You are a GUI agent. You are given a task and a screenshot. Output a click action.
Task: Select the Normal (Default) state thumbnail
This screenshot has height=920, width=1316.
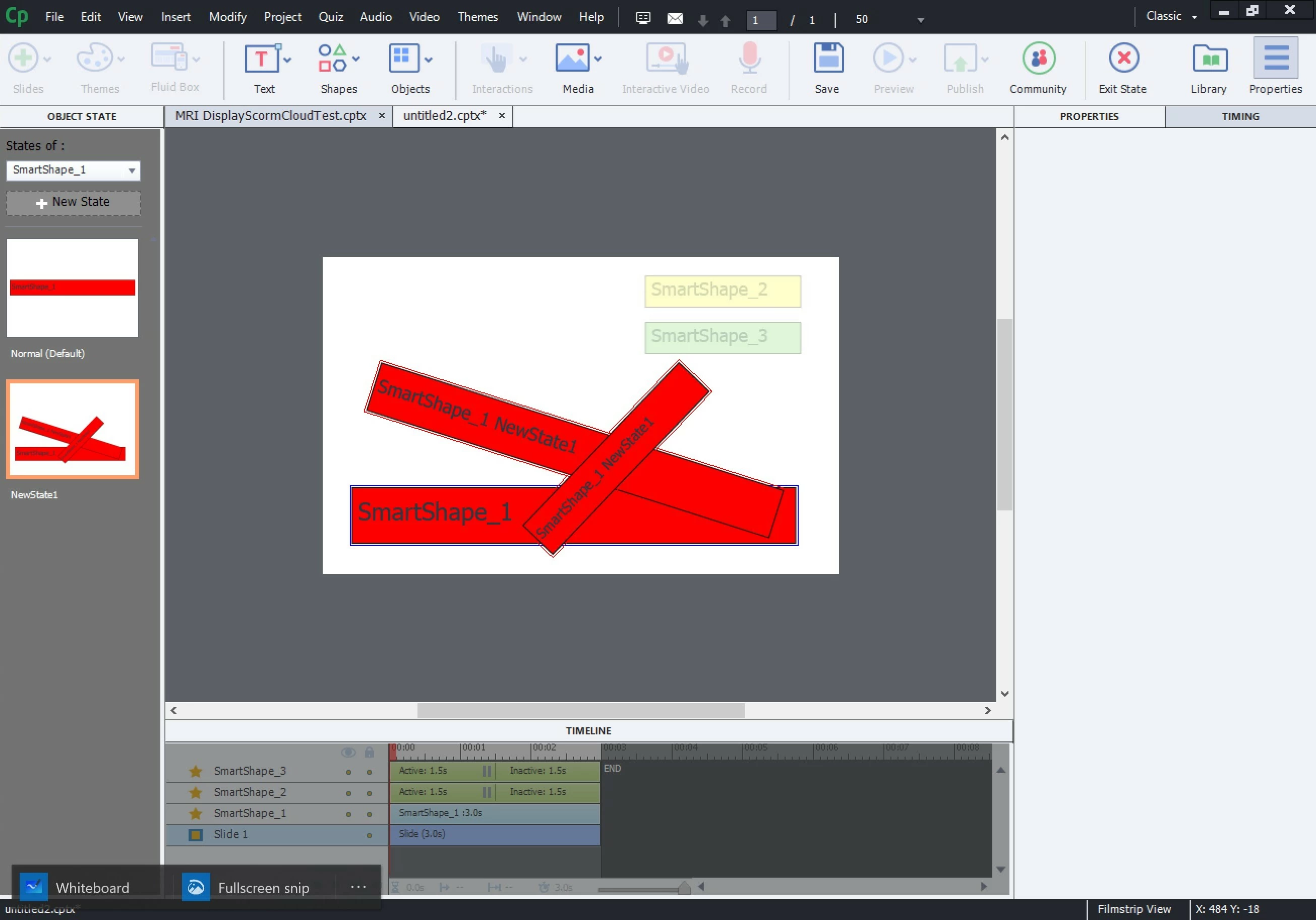72,287
